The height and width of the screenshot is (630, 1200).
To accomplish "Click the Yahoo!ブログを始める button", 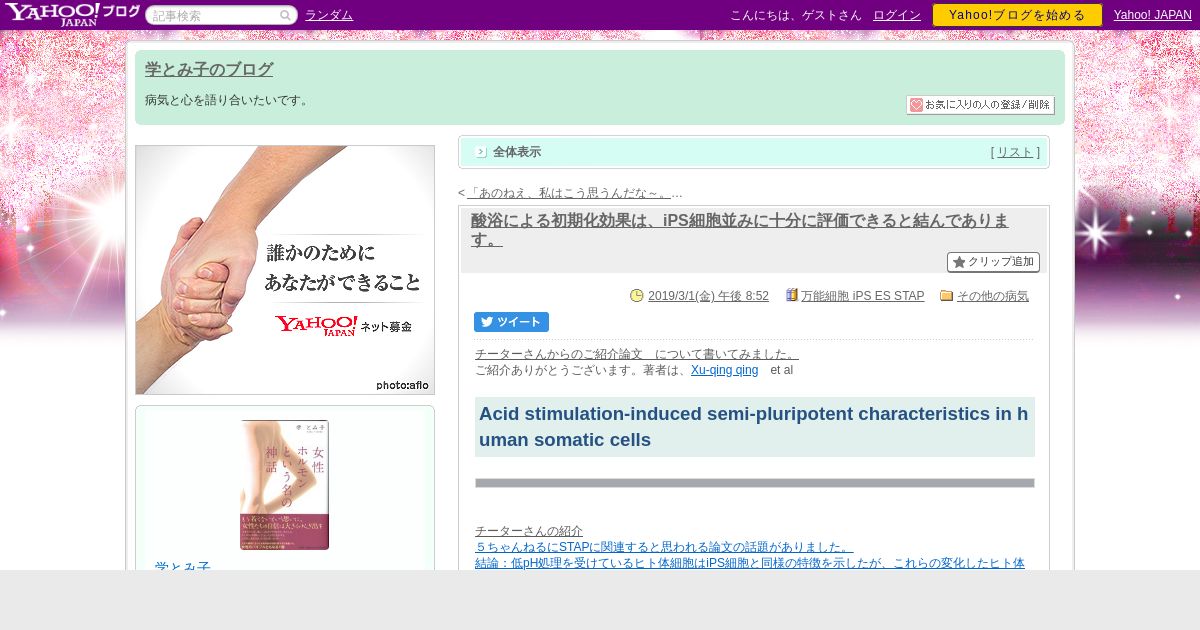I will pyautogui.click(x=1017, y=15).
